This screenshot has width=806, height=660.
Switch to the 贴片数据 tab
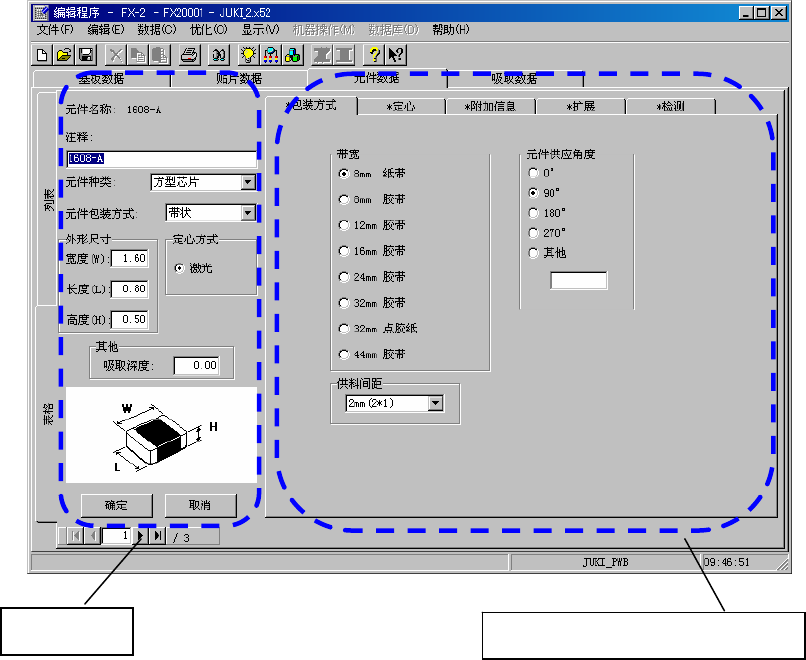pos(239,79)
